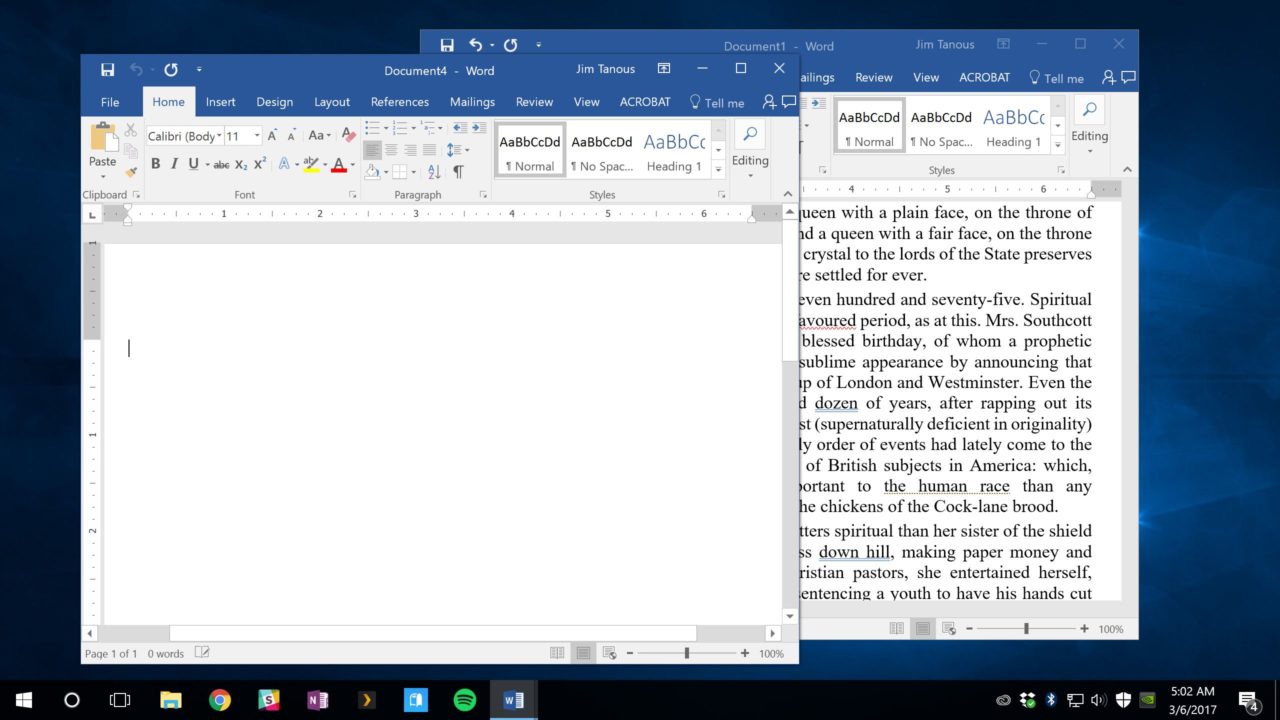
Task: Apply yellow text highlight color
Action: coord(311,164)
